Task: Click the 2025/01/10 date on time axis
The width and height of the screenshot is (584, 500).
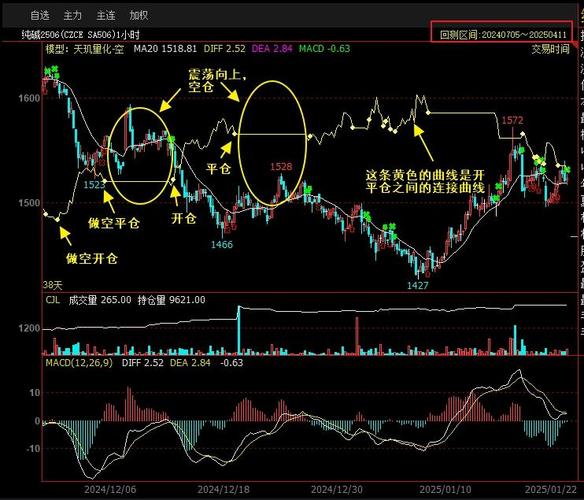Action: (445, 489)
